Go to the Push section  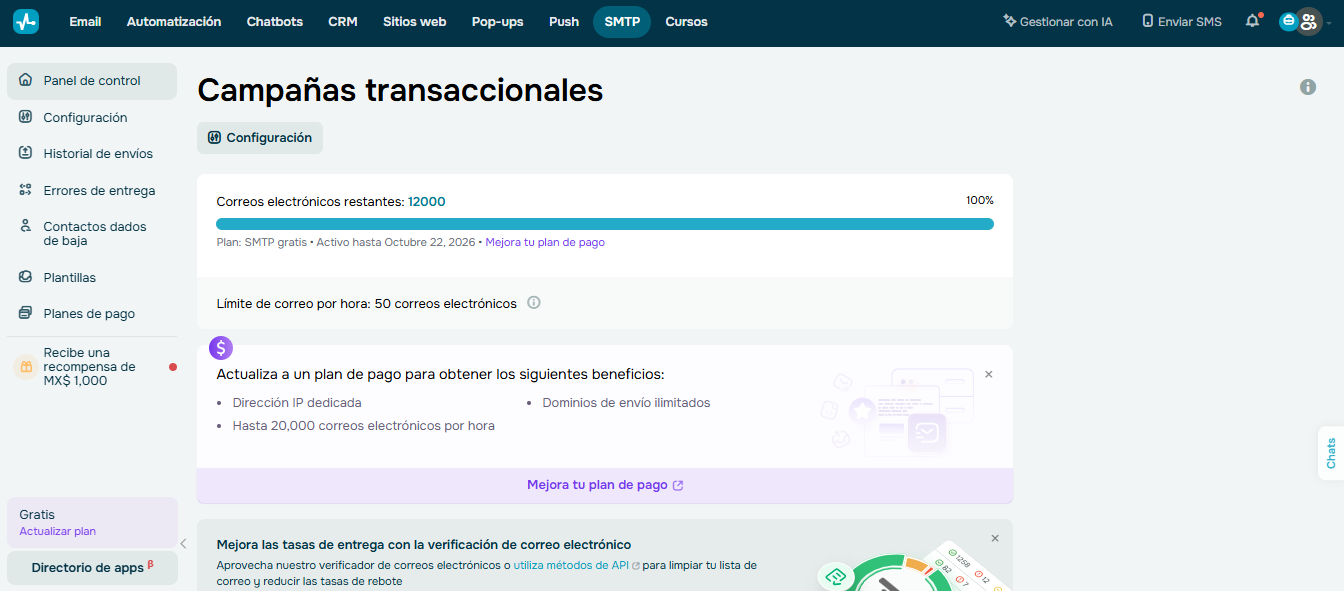tap(564, 21)
